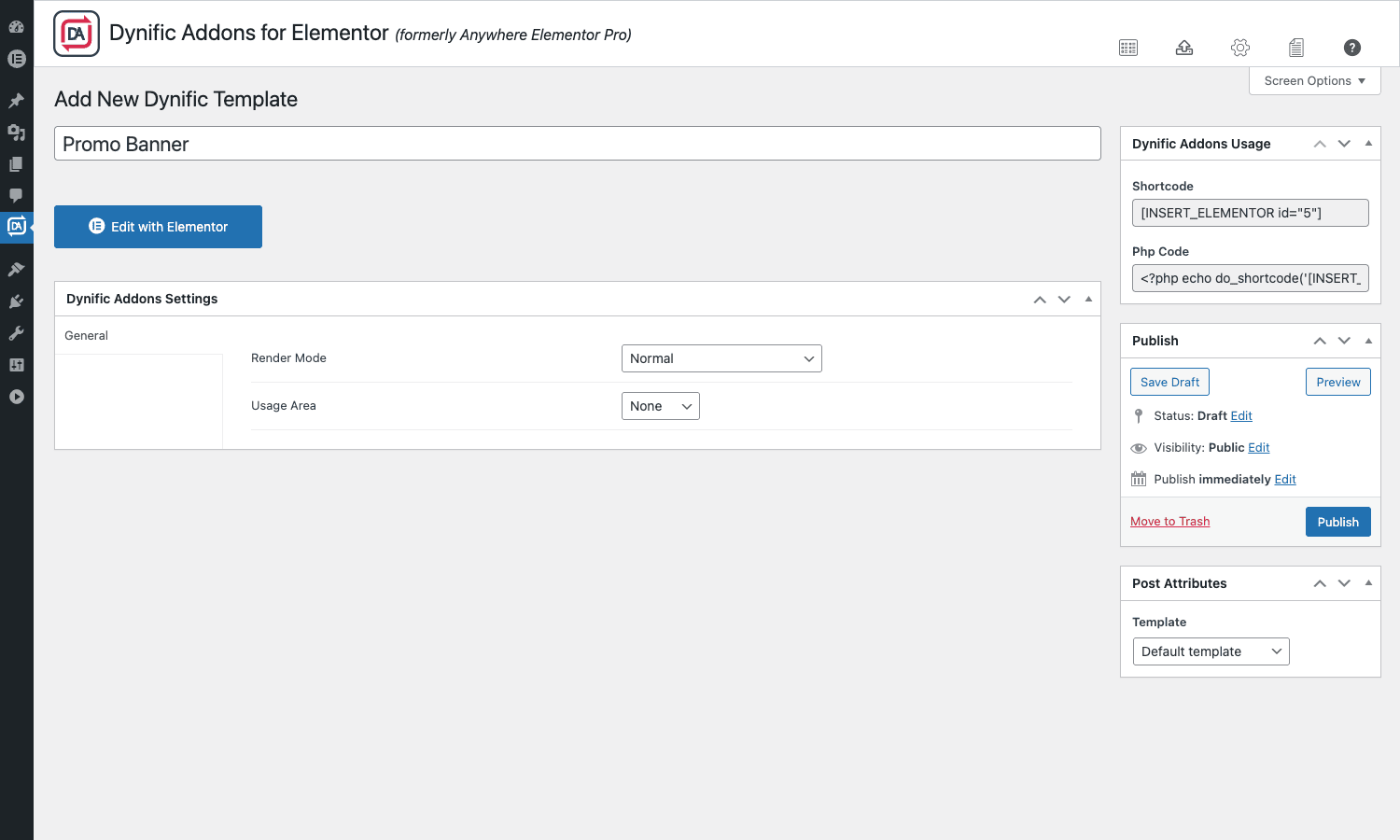Open the documentation page icon in header
1400x840 pixels.
(x=1296, y=48)
